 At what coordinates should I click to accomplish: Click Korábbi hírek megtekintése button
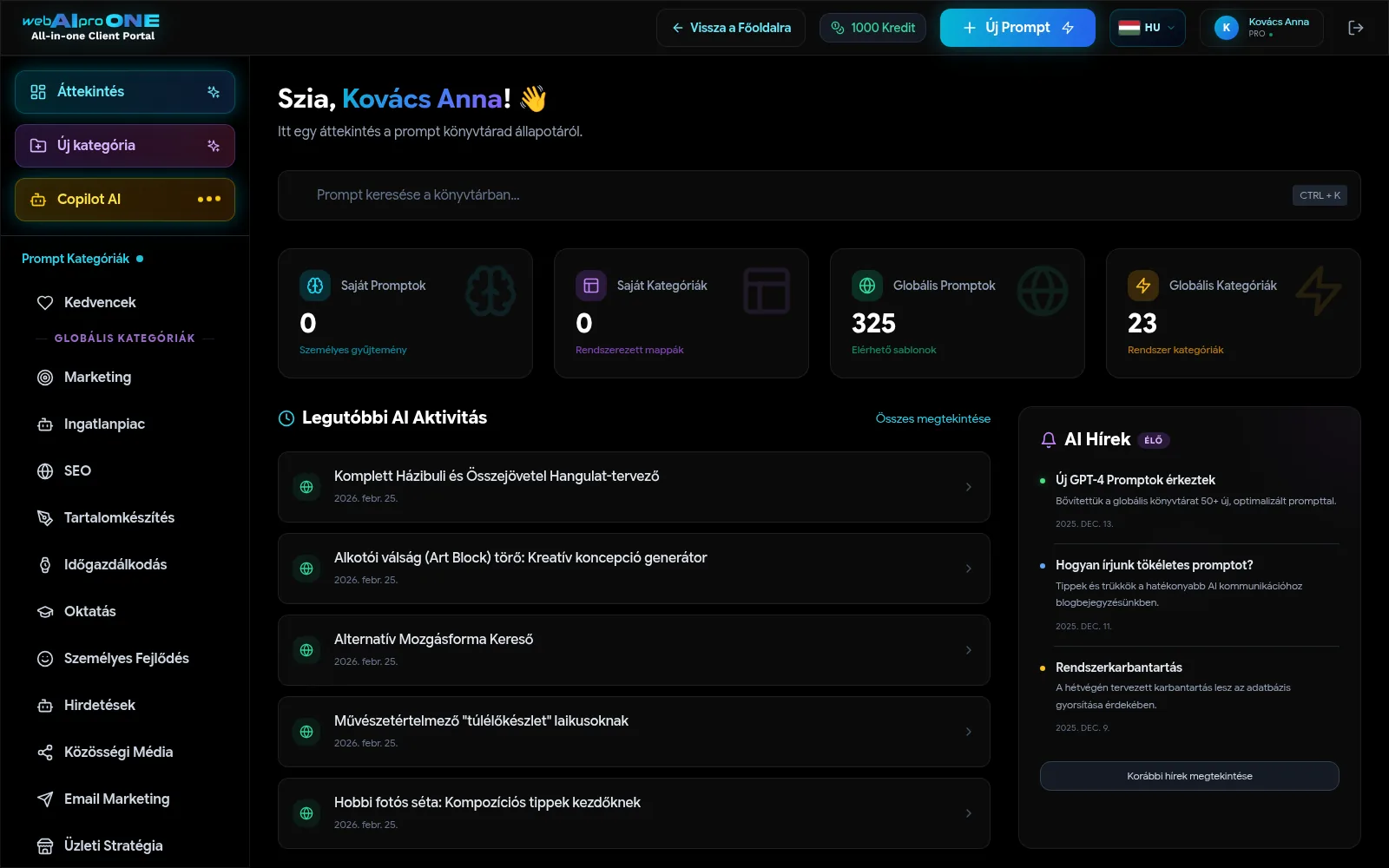1189,776
